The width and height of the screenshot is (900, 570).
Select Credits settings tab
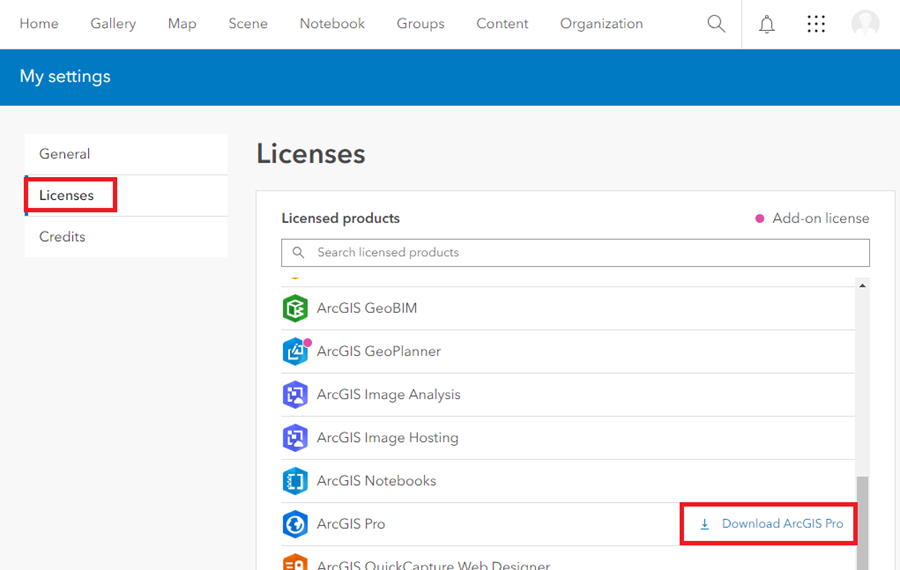coord(126,236)
